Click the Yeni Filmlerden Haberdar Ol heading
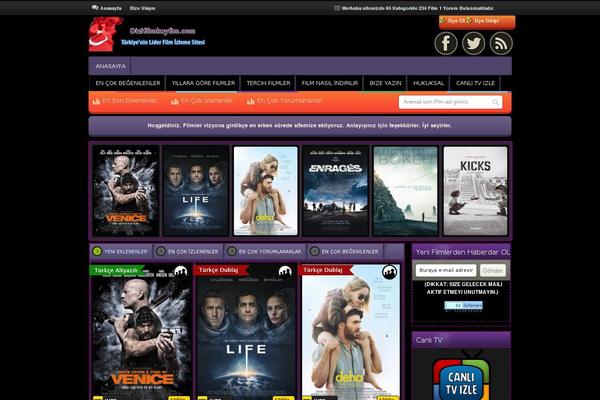 pyautogui.click(x=462, y=252)
